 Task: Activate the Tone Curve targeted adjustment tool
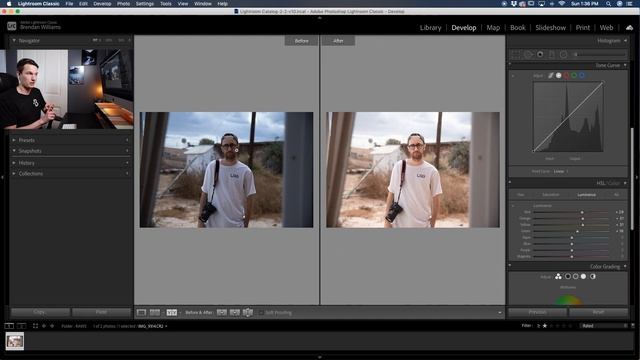tap(513, 76)
